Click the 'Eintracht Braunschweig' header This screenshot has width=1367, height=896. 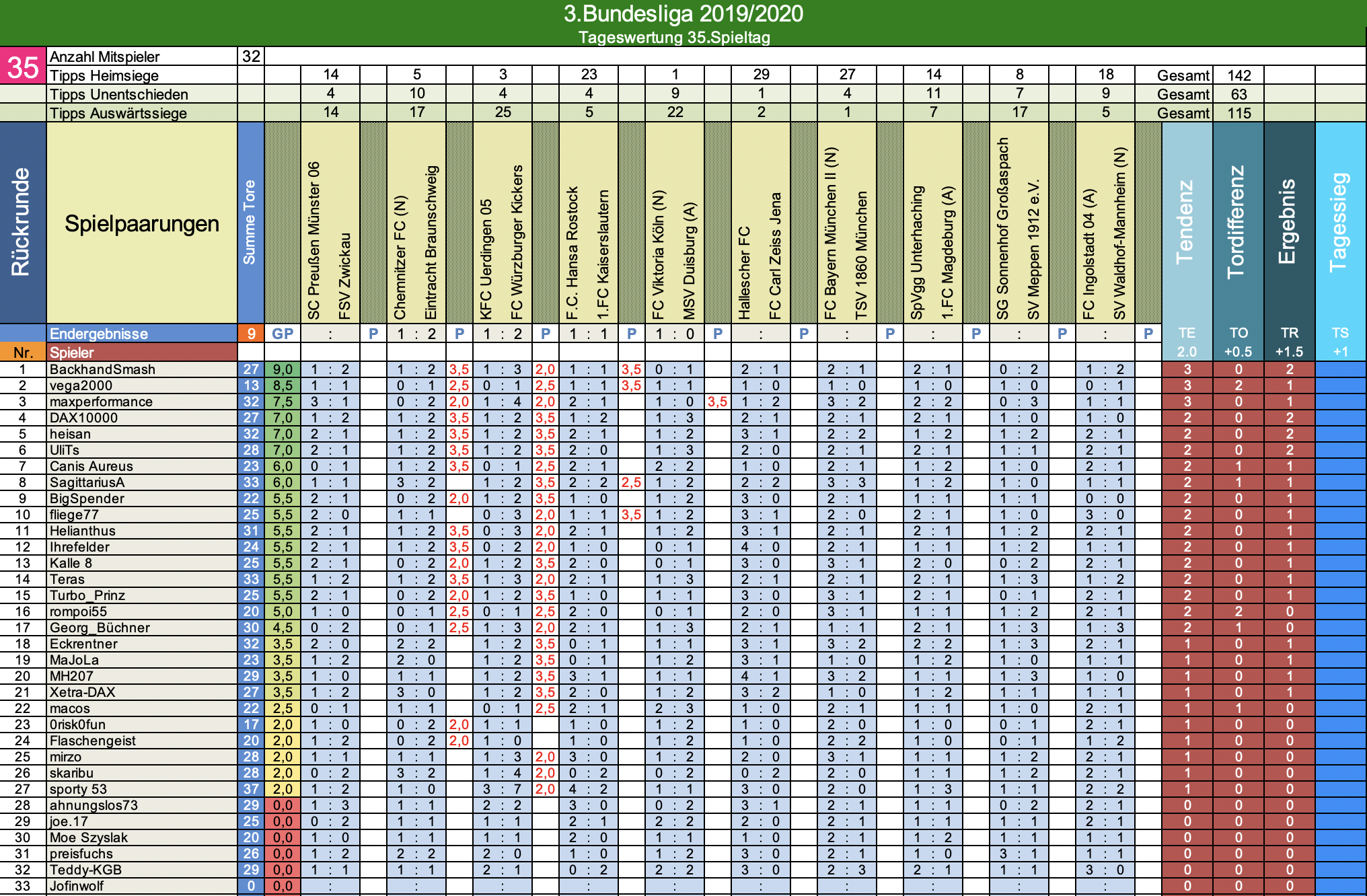pos(431,242)
